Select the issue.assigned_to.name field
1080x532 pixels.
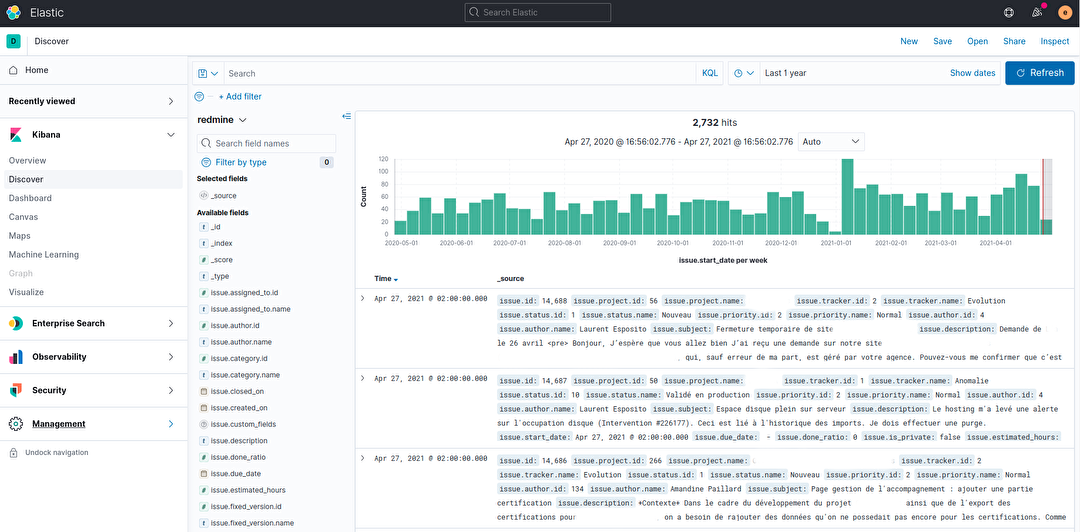pyautogui.click(x=250, y=309)
